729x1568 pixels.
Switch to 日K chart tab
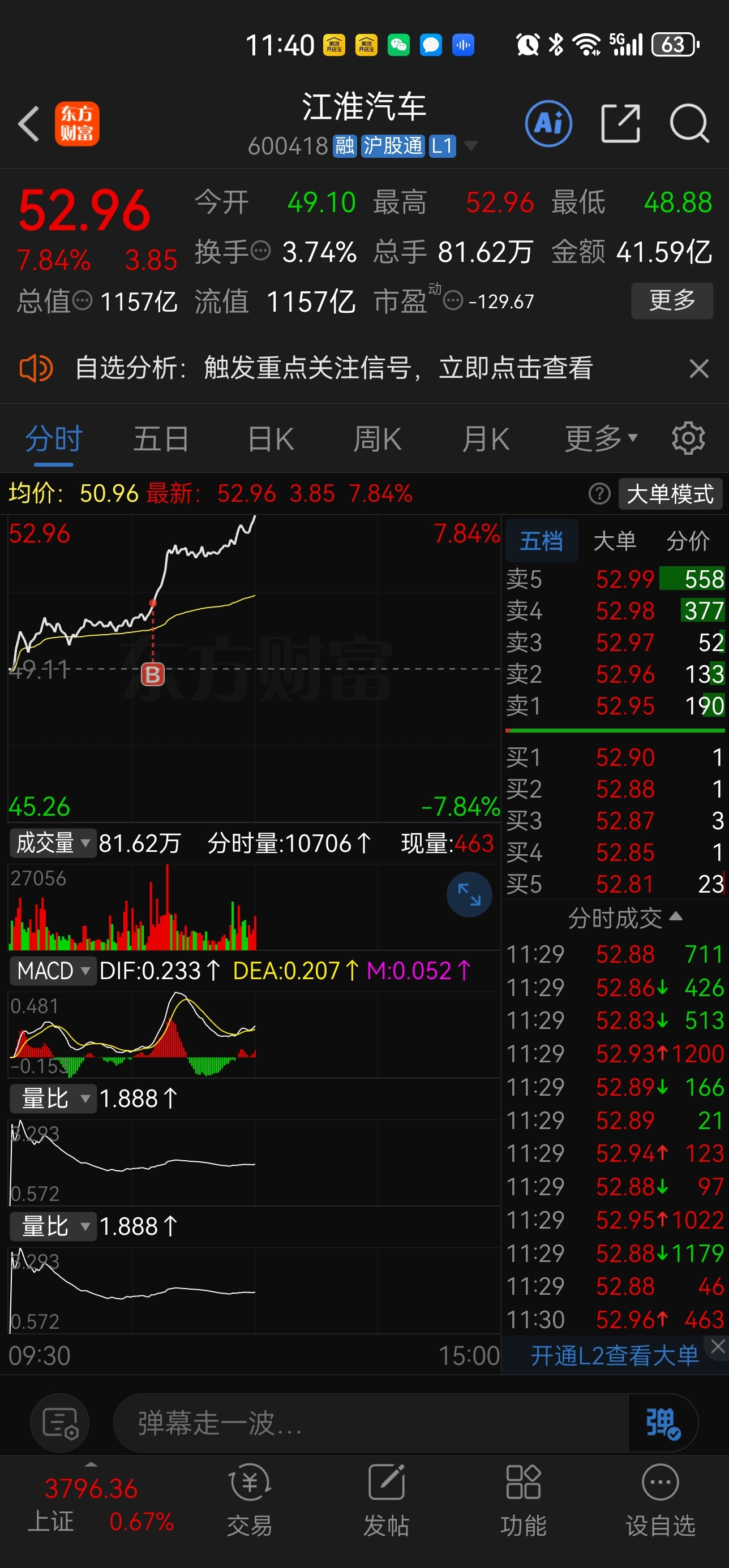[x=271, y=440]
